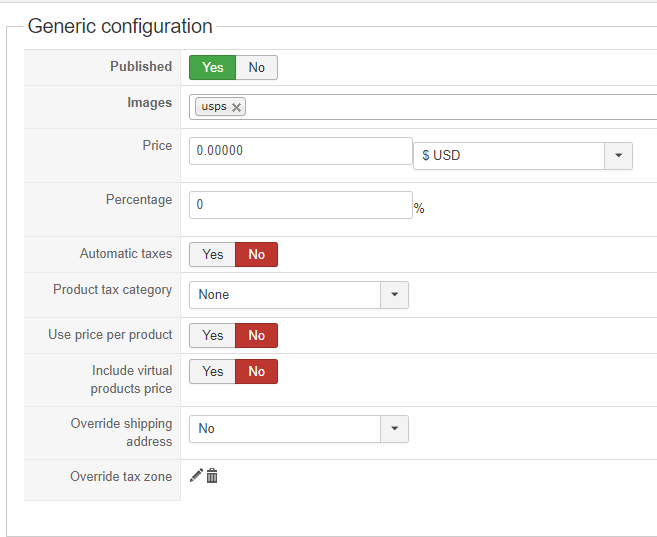Click the pencil edit icon for Override tax zone
This screenshot has height=537, width=657.
point(196,476)
